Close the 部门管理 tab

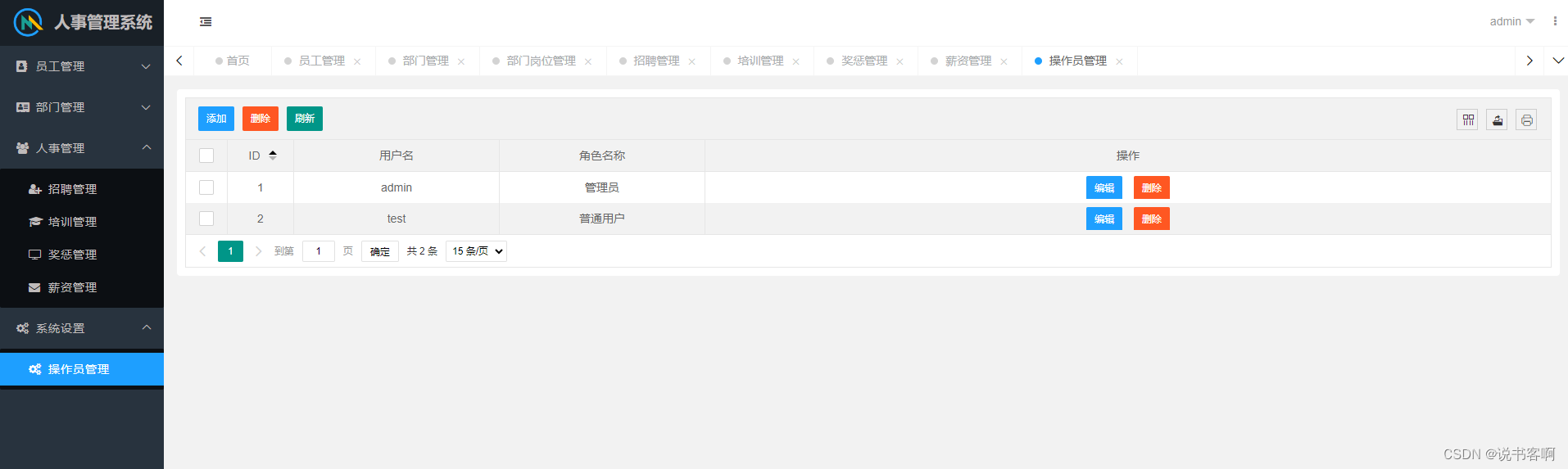click(461, 61)
